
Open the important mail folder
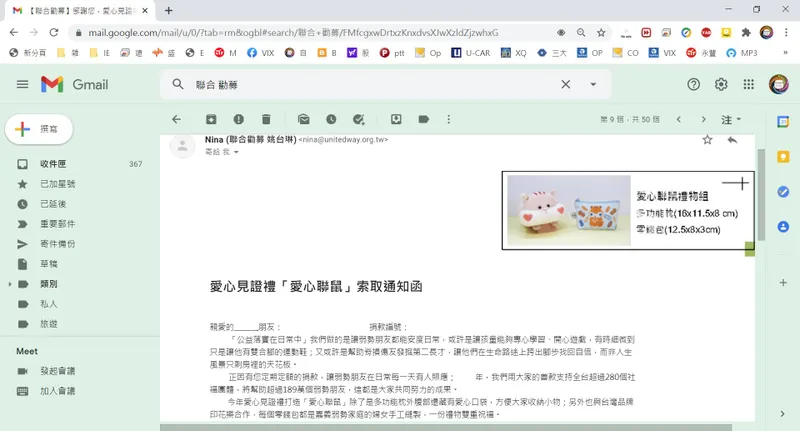pos(79,223)
